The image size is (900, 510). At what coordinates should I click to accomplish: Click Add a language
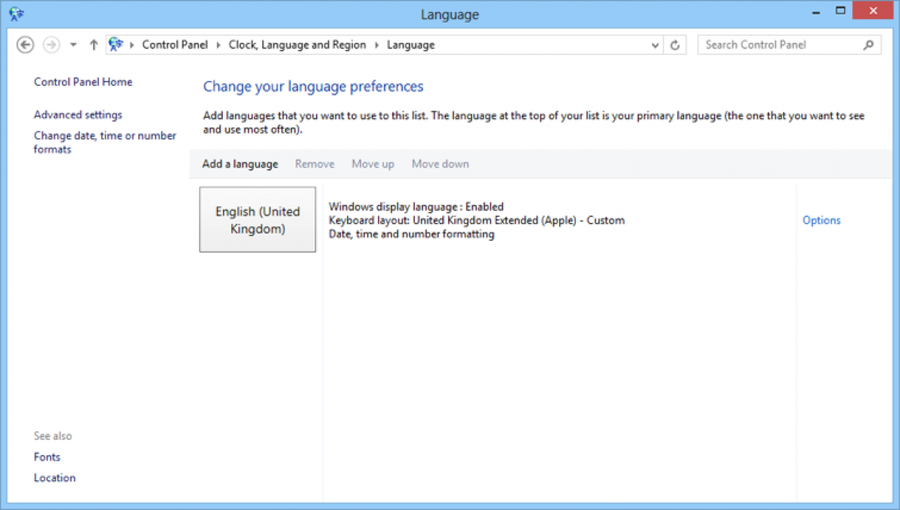[x=240, y=164]
